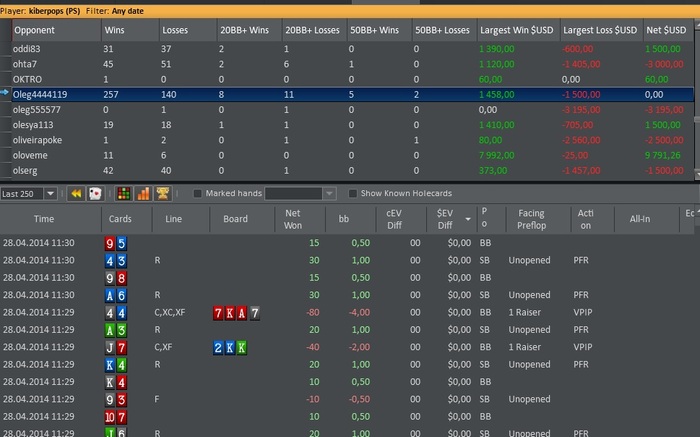
Task: Open the orange bar chart icon
Action: pos(143,193)
